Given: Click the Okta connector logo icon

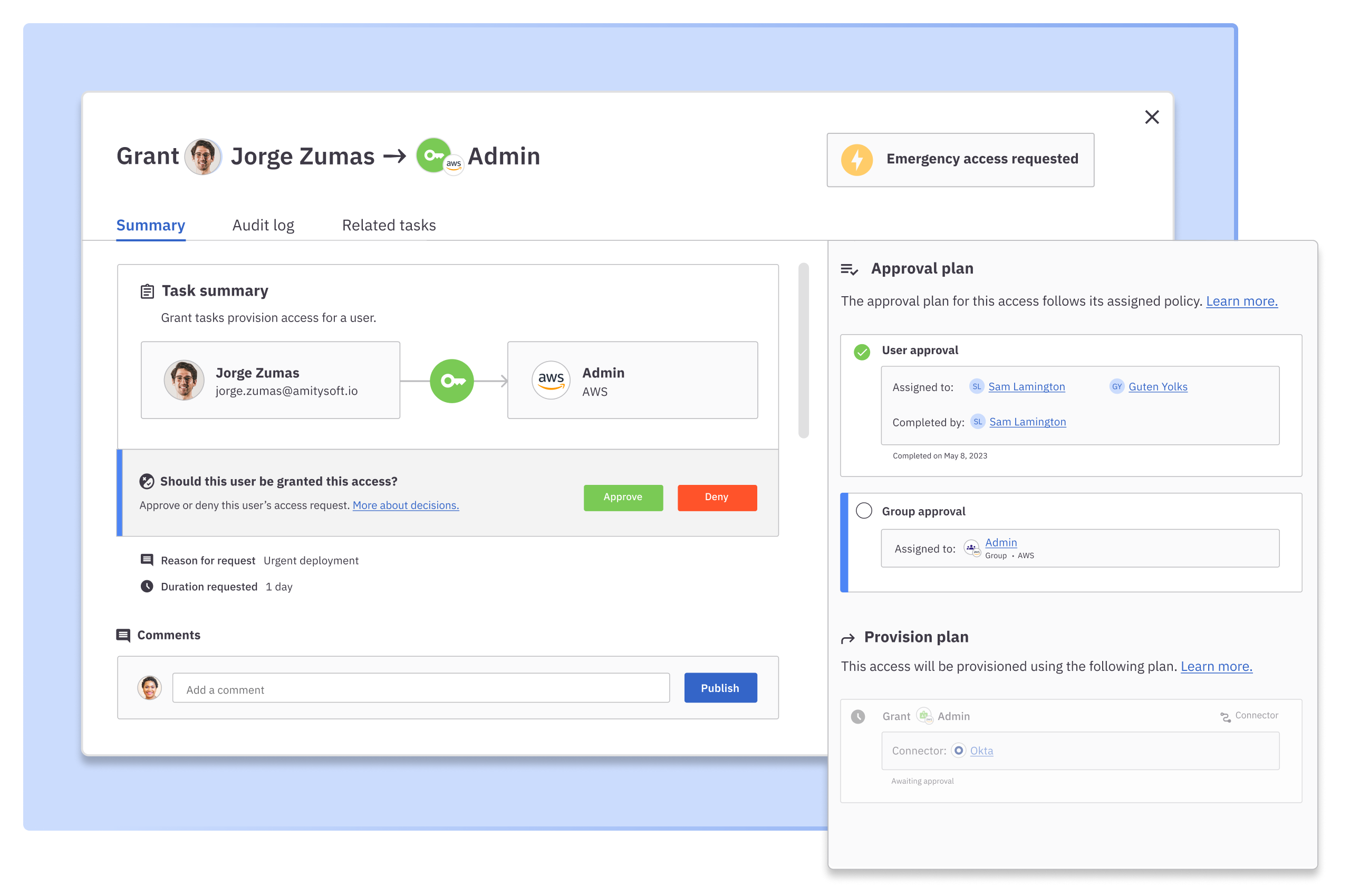Looking at the screenshot, I should click(958, 751).
